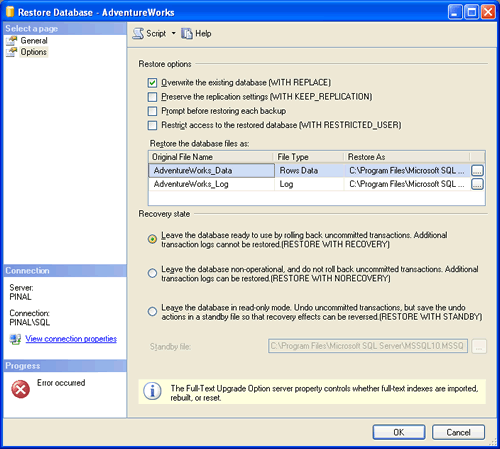Close the Restore Database window
The image size is (500, 449).
click(488, 12)
